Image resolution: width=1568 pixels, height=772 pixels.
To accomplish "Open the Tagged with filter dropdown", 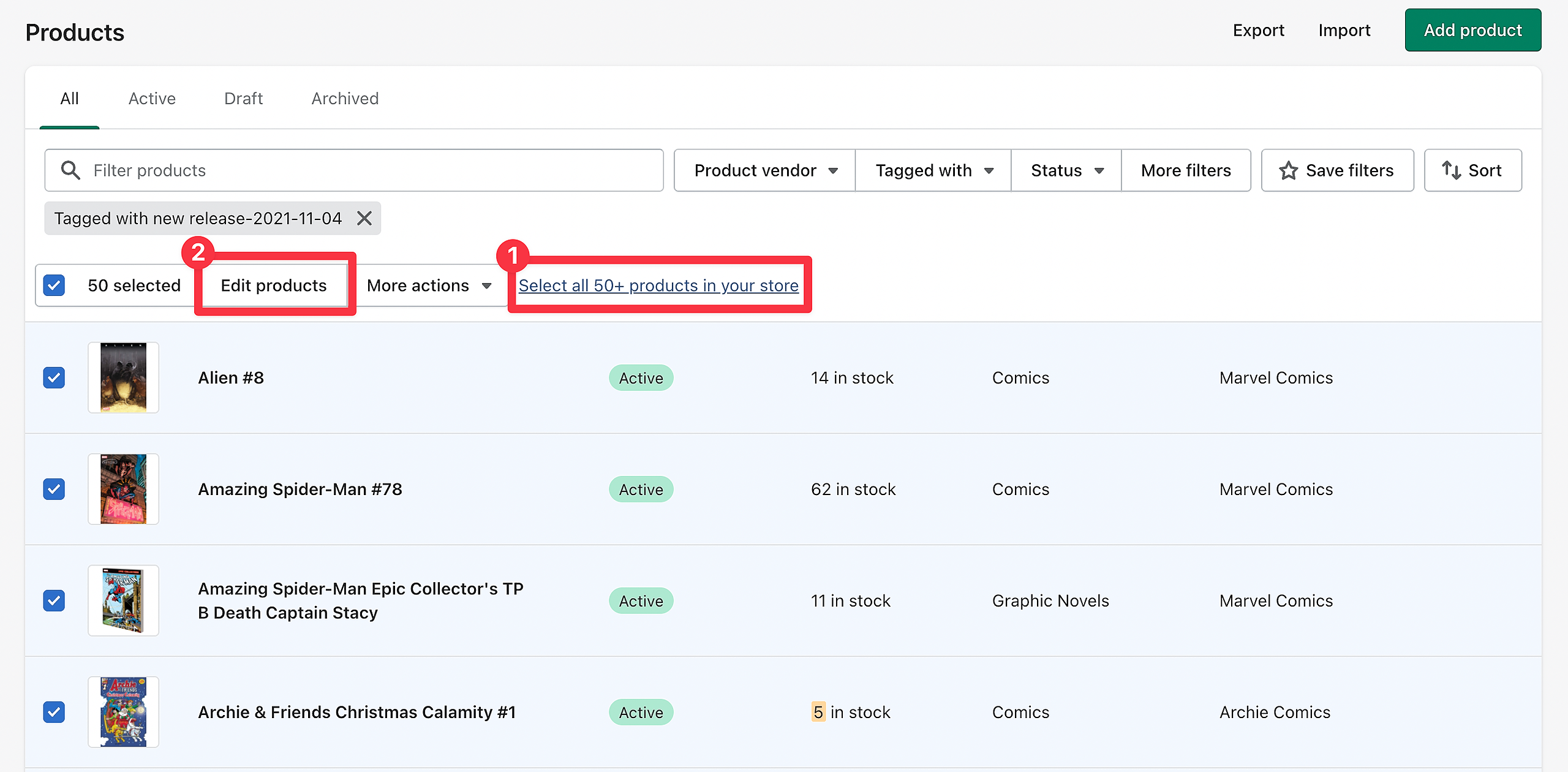I will tap(933, 170).
